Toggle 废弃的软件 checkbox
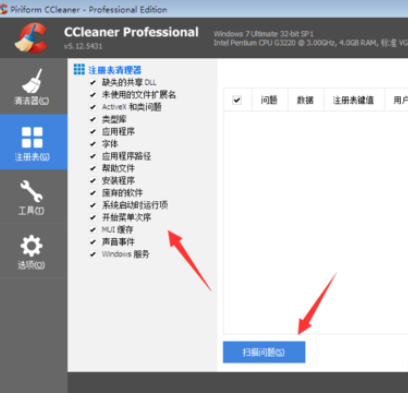408x393 pixels. coord(93,193)
